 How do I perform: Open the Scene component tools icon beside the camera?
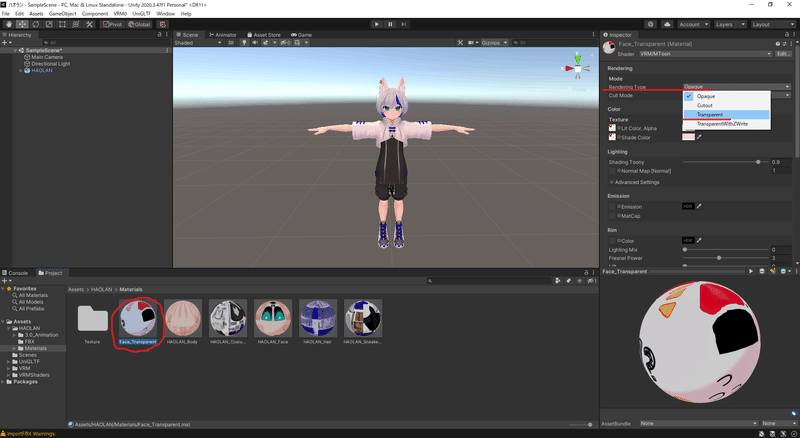[460, 42]
